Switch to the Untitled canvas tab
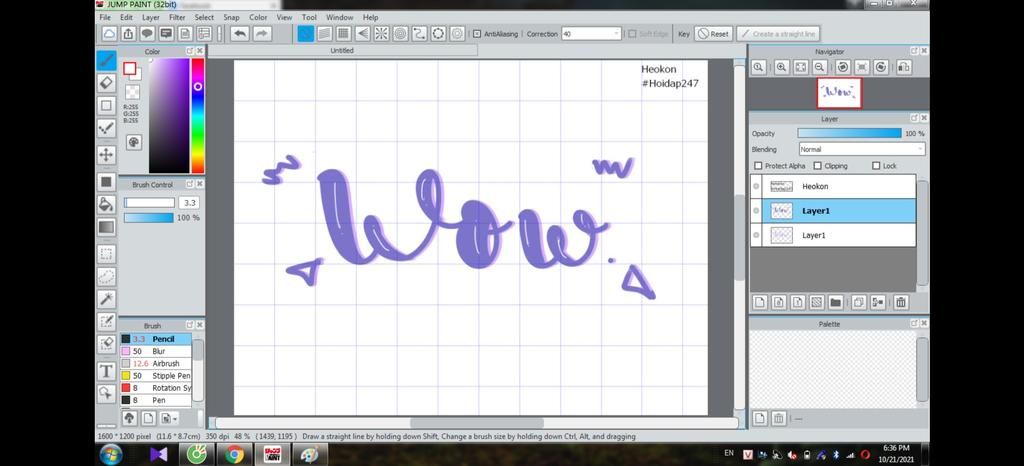Viewport: 1024px width, 466px height. pyautogui.click(x=342, y=50)
